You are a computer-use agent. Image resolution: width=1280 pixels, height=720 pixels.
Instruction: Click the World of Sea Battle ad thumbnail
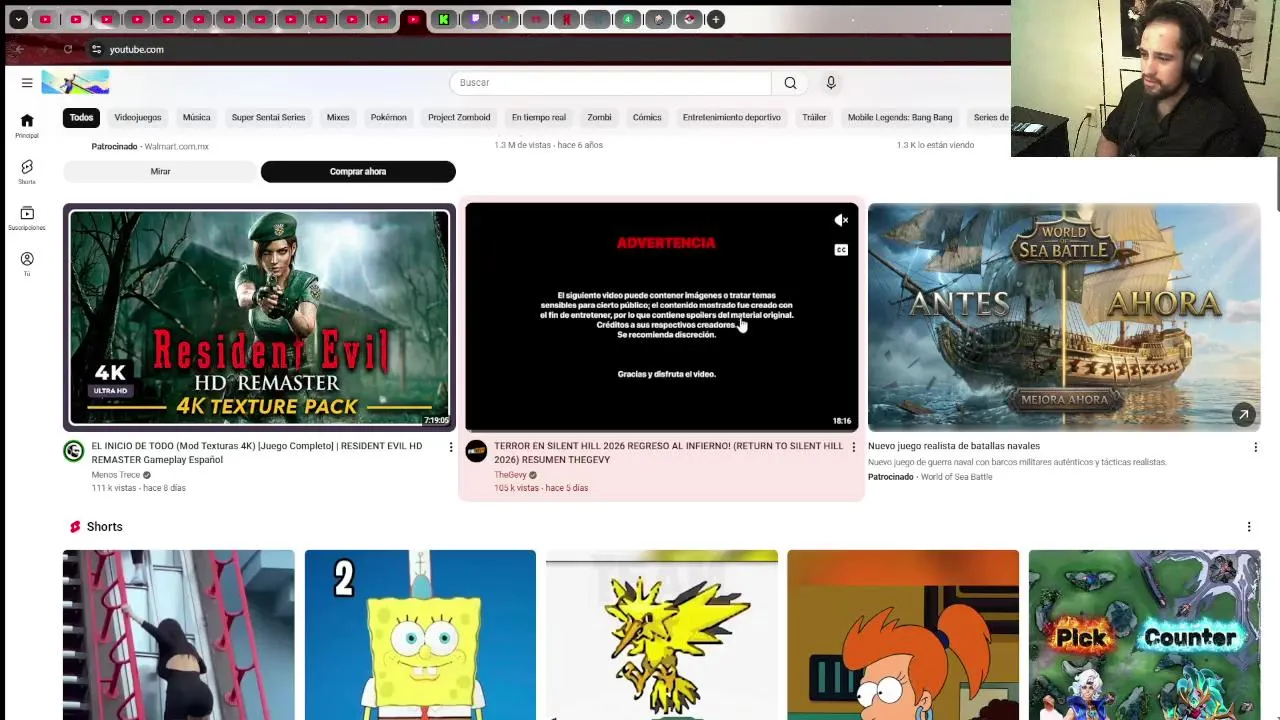tap(1064, 317)
